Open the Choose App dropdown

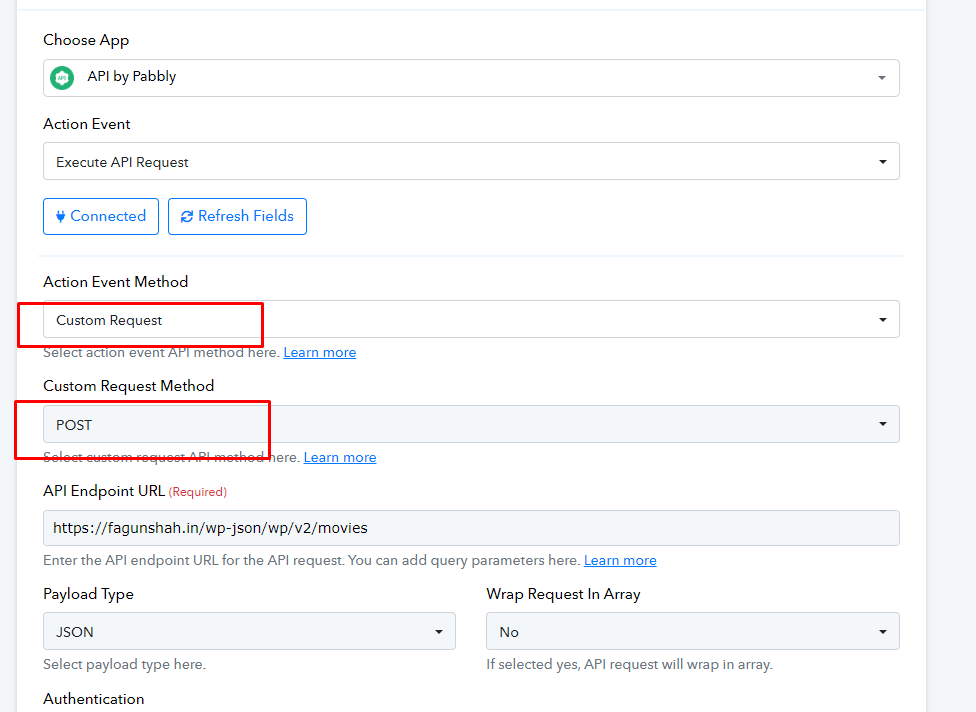click(x=471, y=78)
